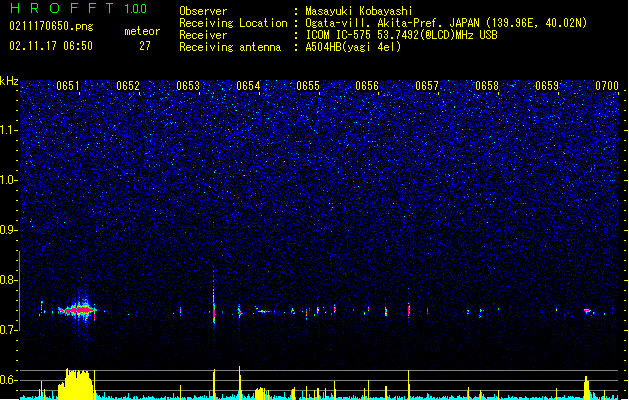The image size is (629, 400).
Task: Click the meteor label
Action: tap(142, 31)
